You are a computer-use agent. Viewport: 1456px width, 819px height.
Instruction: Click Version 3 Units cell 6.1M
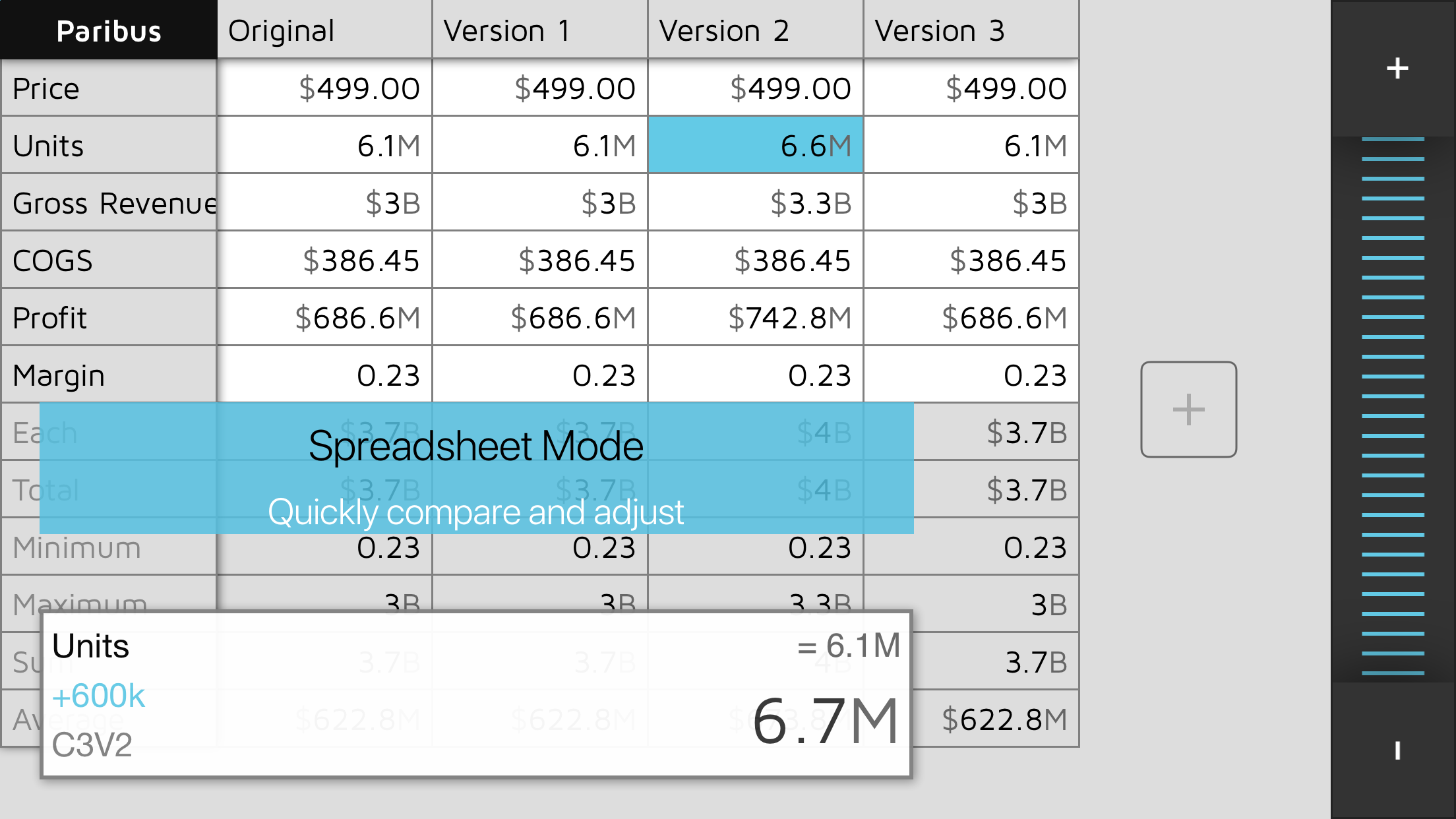pos(971,146)
